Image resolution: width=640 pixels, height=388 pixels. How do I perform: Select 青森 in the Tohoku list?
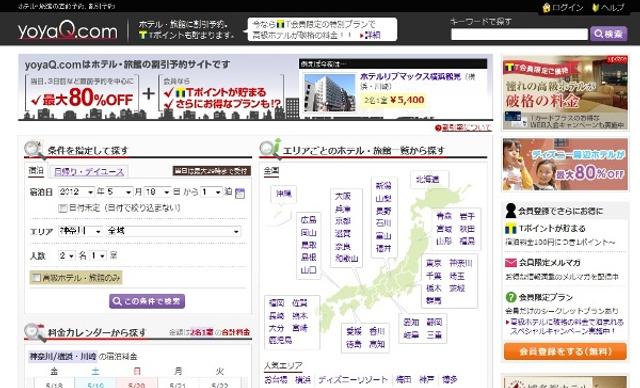click(x=444, y=216)
